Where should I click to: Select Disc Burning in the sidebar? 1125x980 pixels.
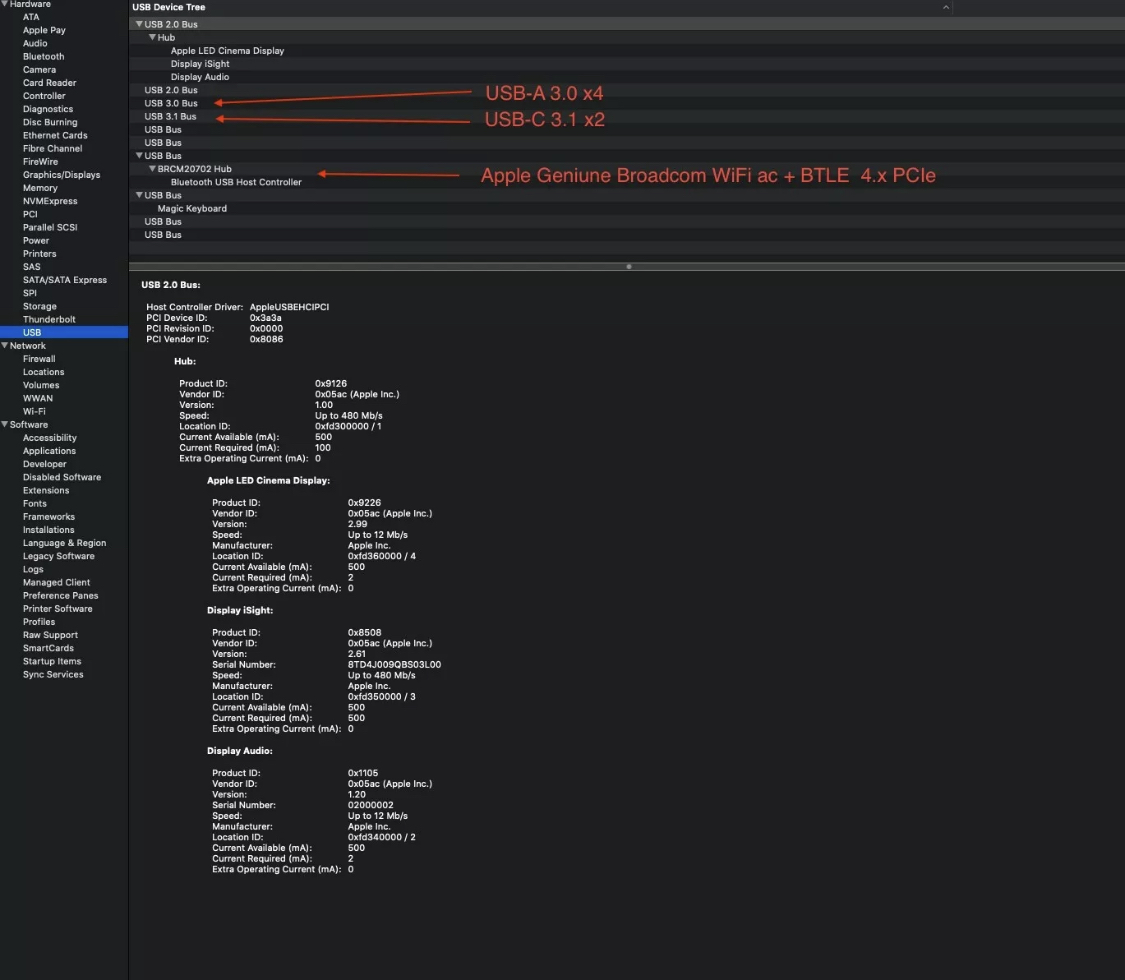(x=50, y=122)
